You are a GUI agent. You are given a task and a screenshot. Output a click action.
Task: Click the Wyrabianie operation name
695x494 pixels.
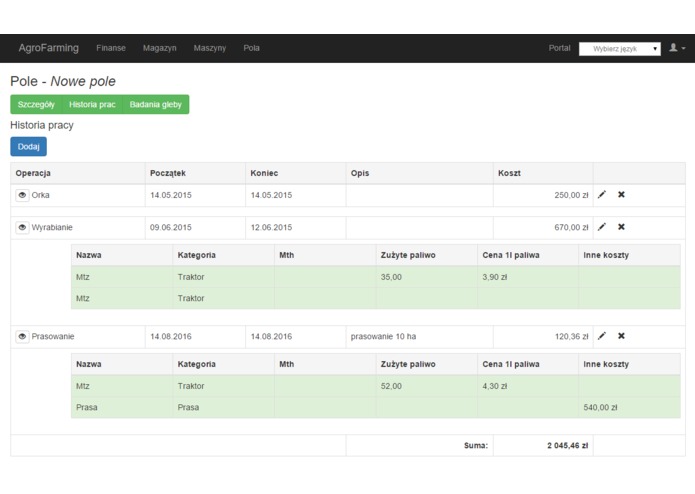(52, 227)
